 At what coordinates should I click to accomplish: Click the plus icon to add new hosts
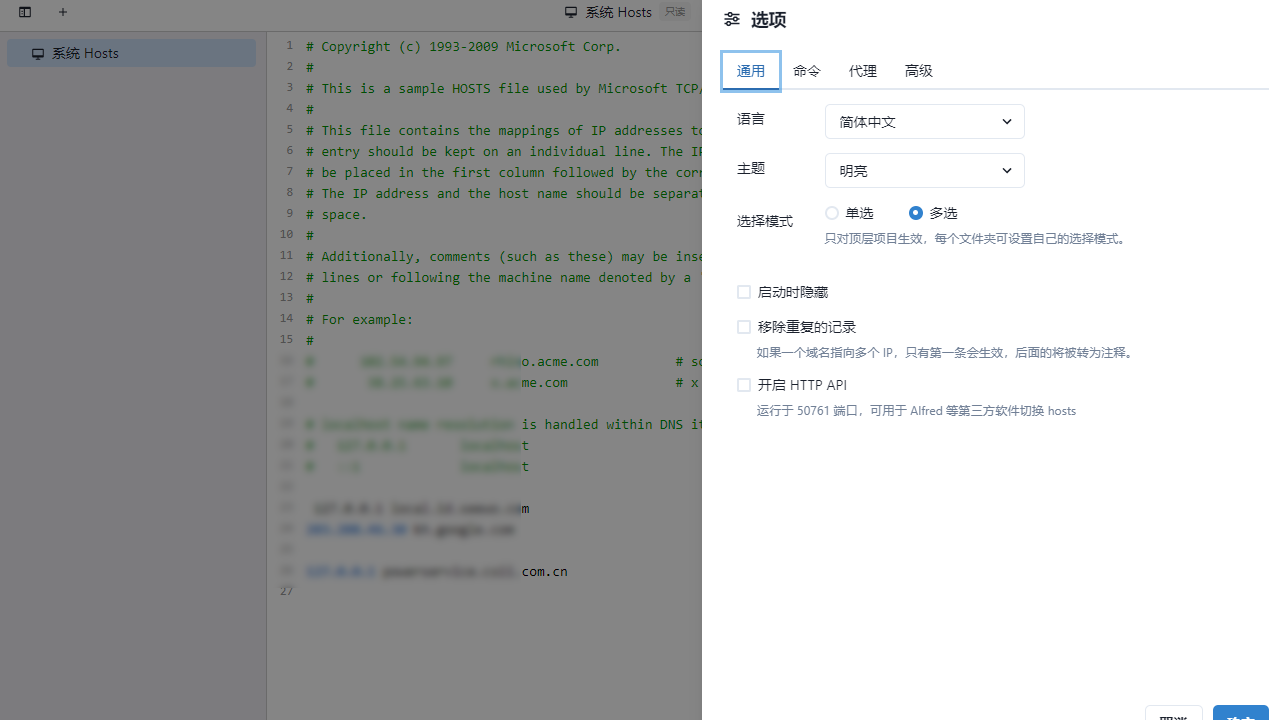[x=63, y=13]
